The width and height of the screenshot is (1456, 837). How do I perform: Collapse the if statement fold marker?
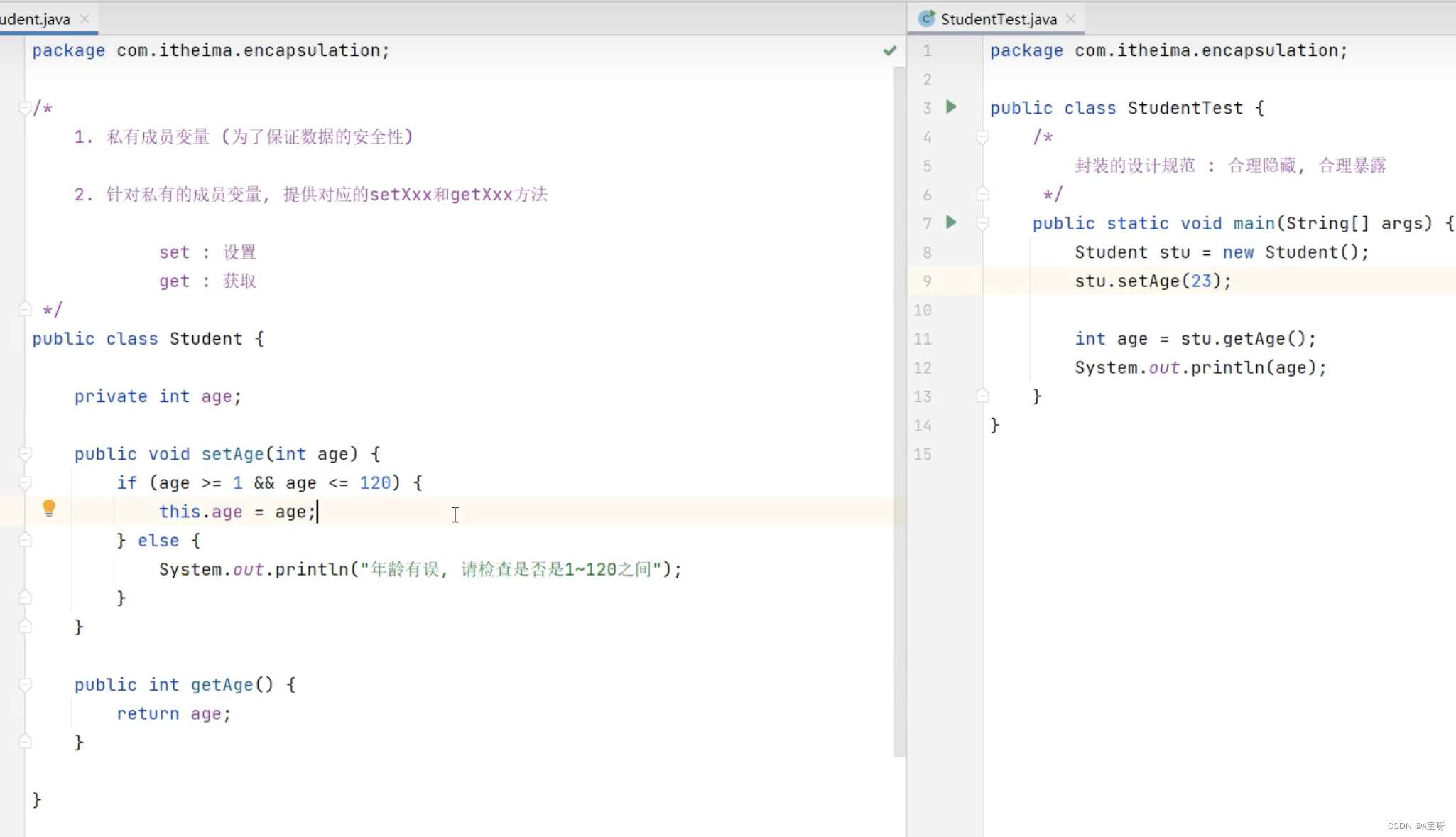click(x=25, y=483)
